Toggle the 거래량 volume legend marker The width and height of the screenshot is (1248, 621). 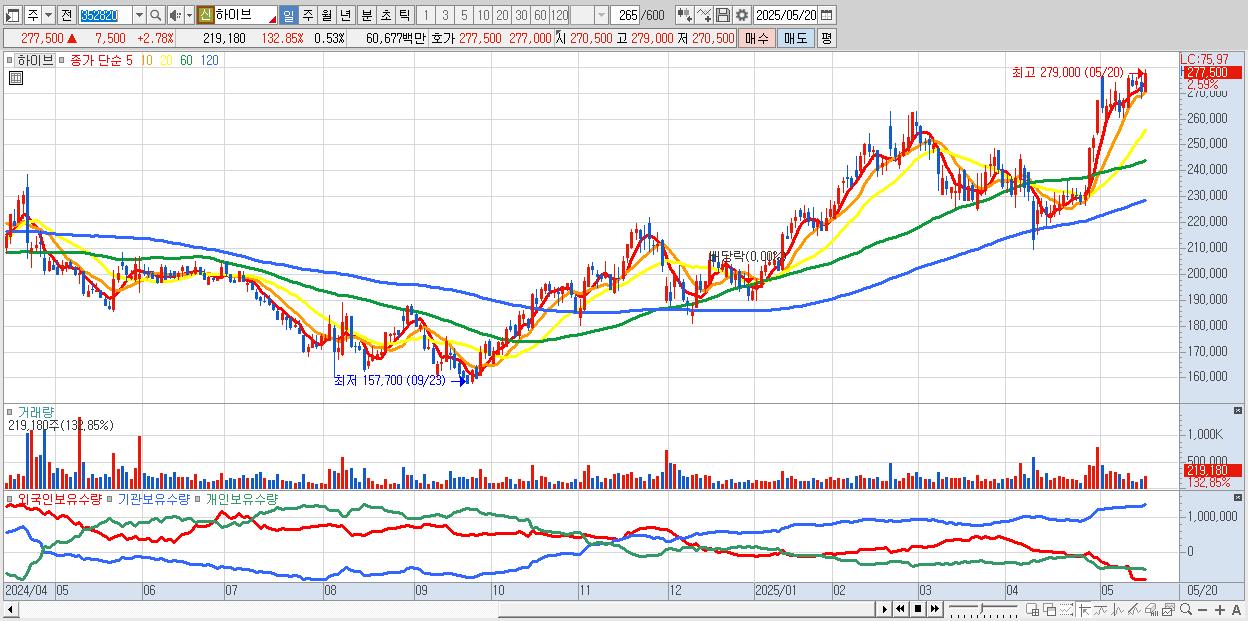[10, 412]
